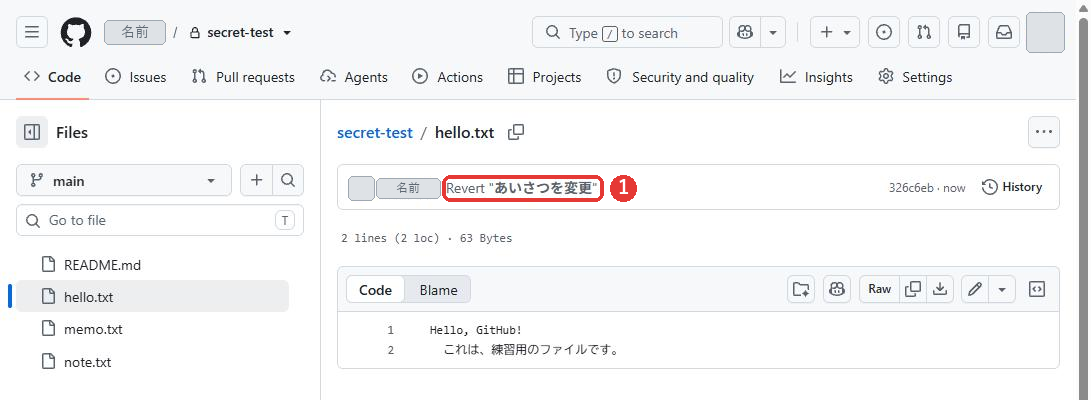Download the raw file
Viewport: 1091px width, 400px height.
point(940,289)
